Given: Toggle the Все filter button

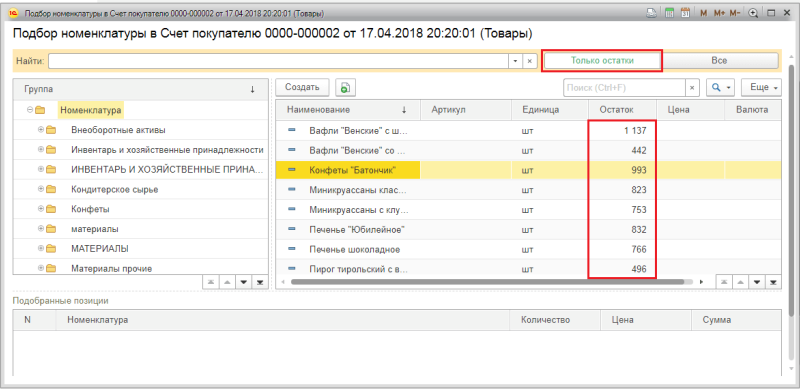Looking at the screenshot, I should tap(719, 60).
